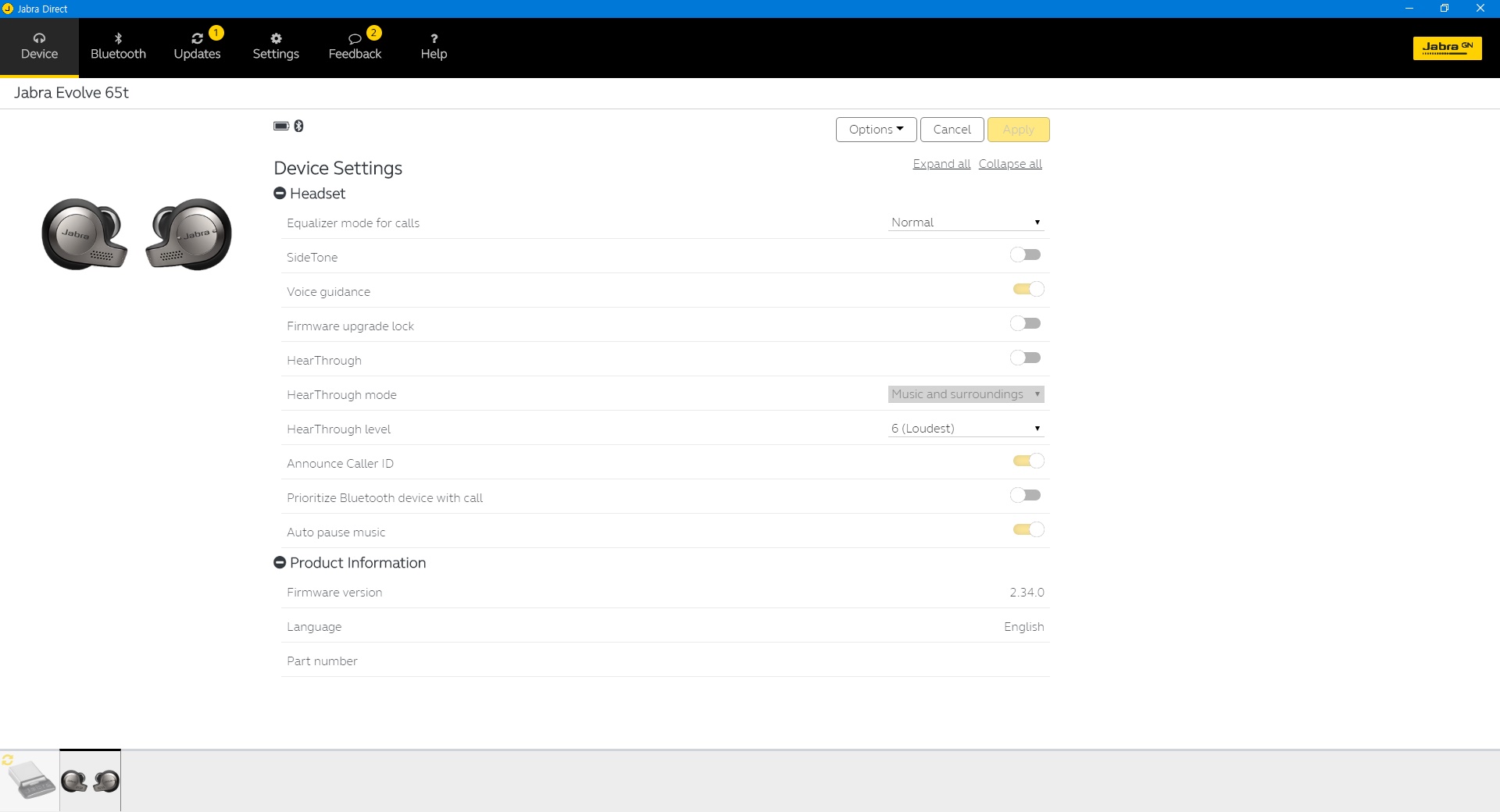1500x812 pixels.
Task: Click the Device Settings heading
Action: pyautogui.click(x=337, y=168)
